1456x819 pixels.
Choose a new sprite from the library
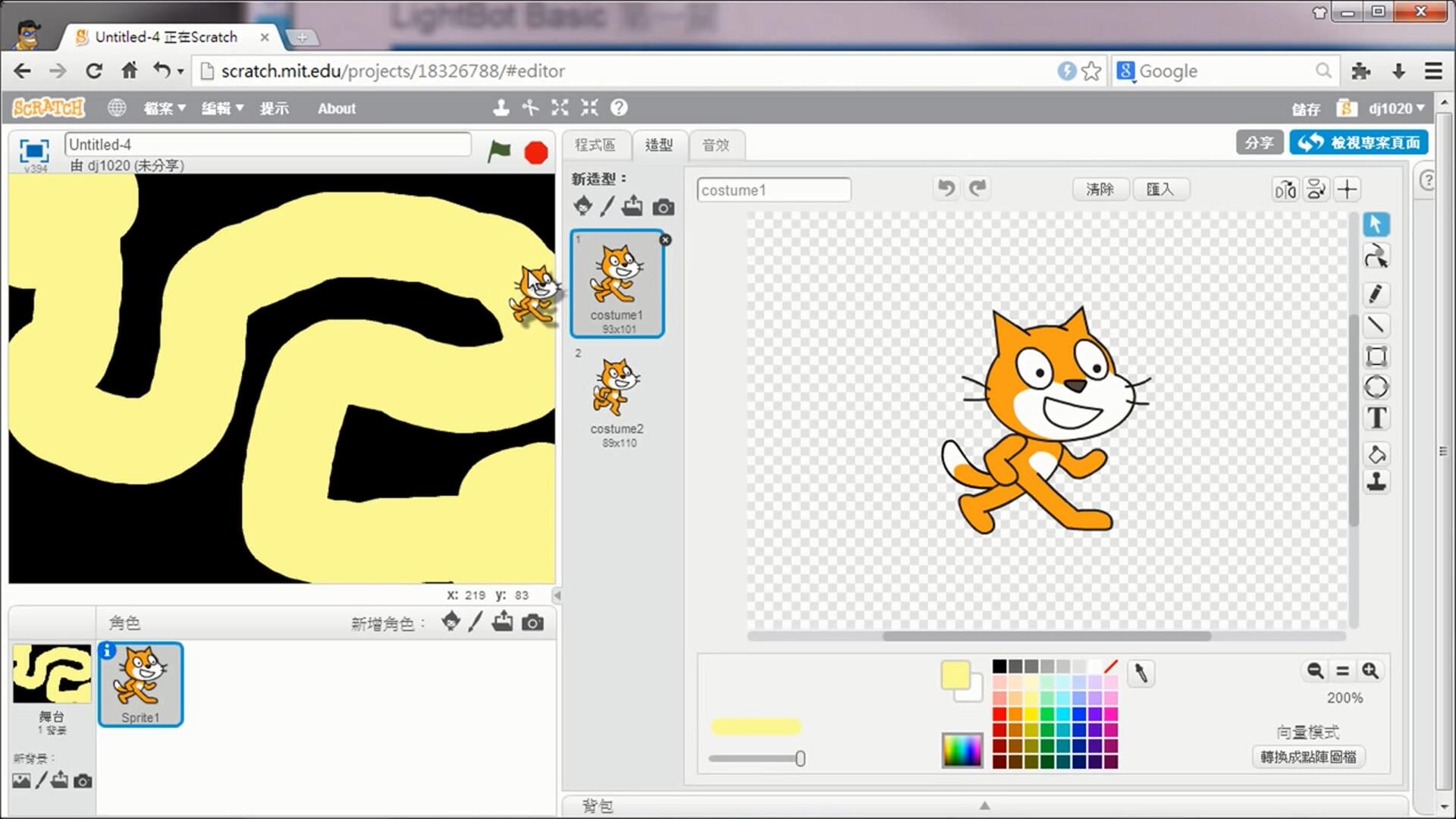(x=451, y=622)
